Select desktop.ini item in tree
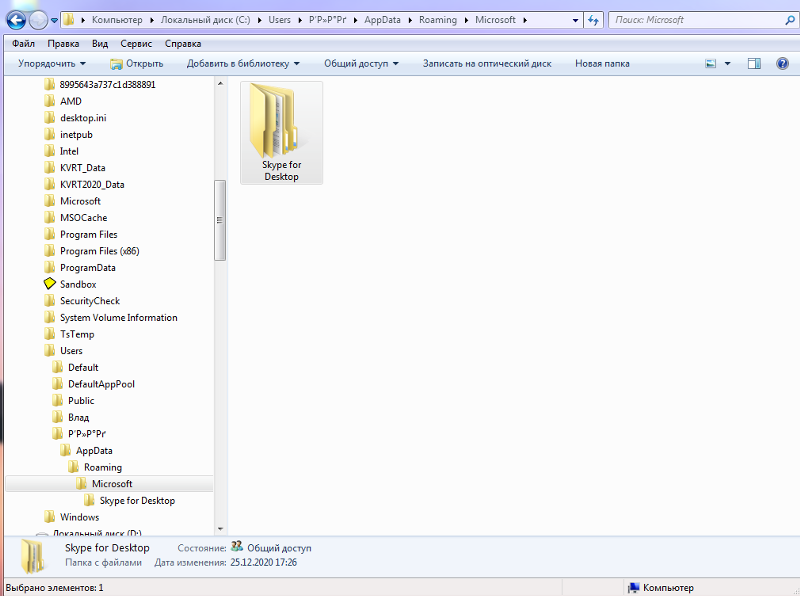 click(83, 118)
